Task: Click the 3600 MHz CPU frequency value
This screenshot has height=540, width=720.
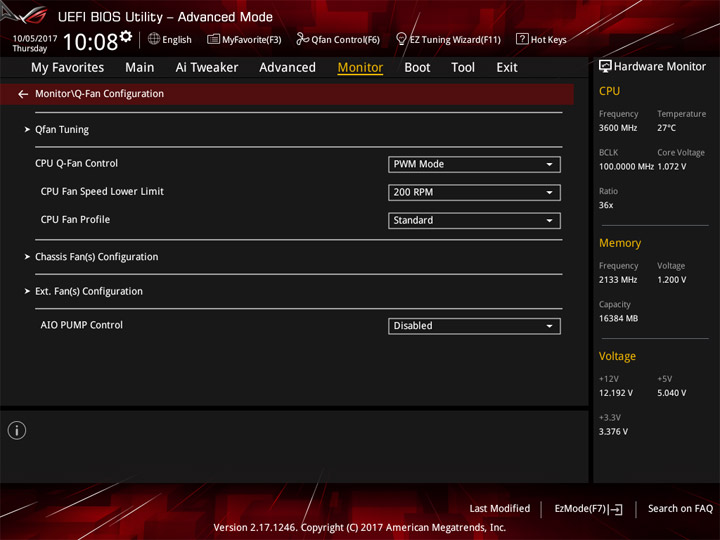Action: [x=618, y=128]
